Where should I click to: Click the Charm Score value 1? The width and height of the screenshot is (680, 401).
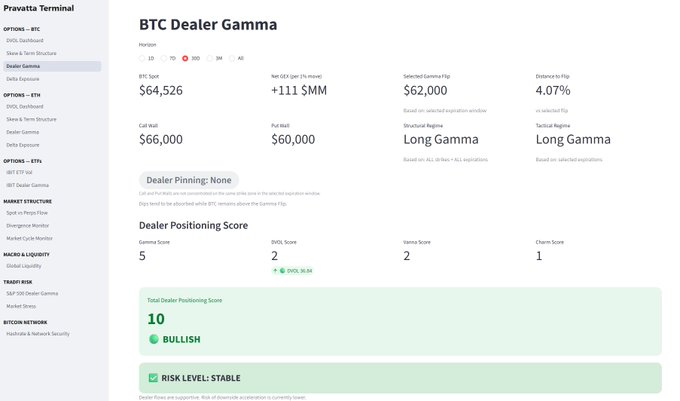click(x=539, y=256)
